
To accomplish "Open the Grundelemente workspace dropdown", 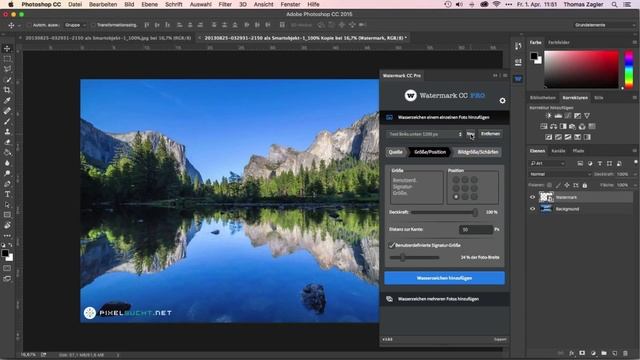I will [604, 25].
